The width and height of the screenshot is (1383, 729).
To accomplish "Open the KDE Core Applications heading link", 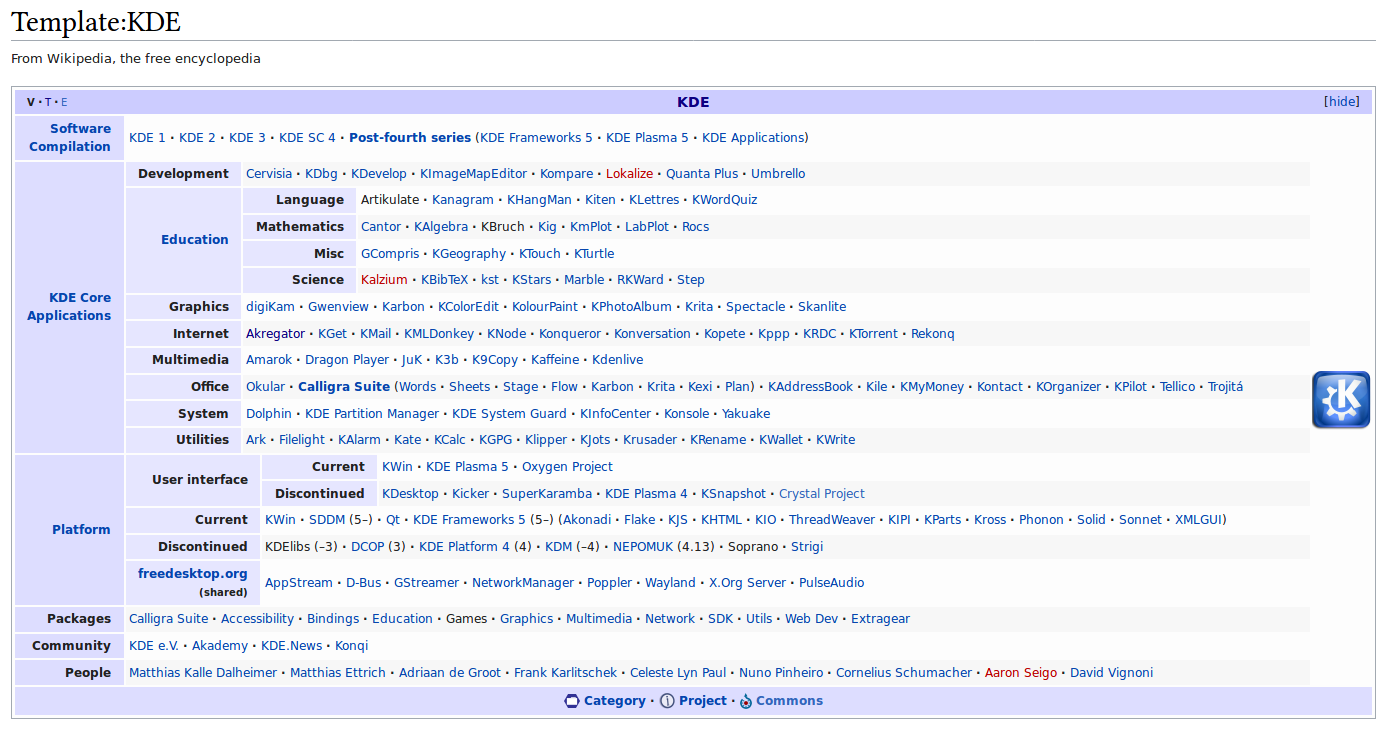I will 70,306.
